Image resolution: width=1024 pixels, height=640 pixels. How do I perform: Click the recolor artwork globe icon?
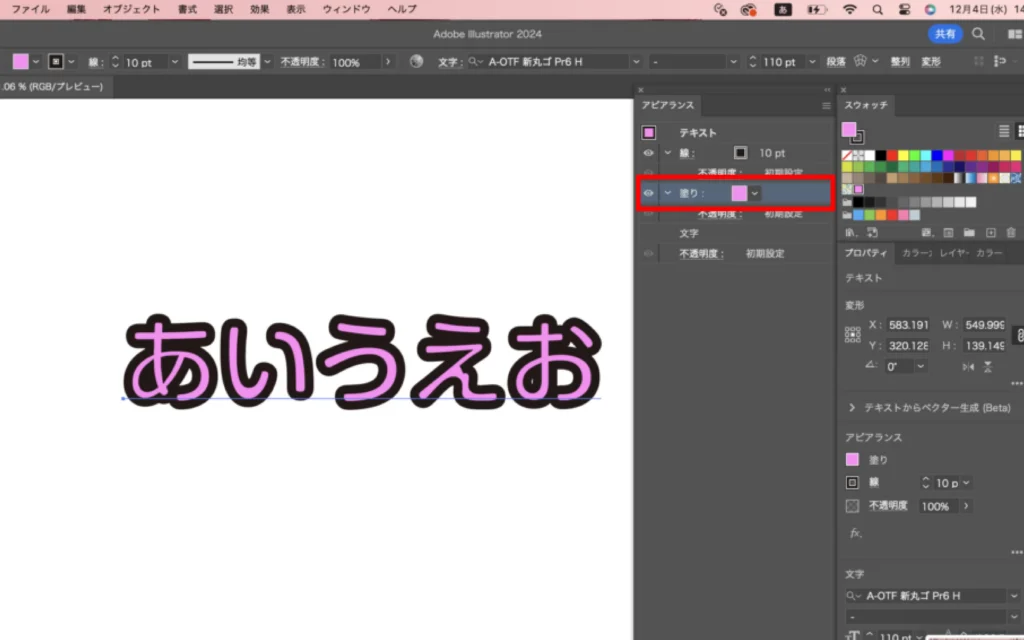click(416, 62)
